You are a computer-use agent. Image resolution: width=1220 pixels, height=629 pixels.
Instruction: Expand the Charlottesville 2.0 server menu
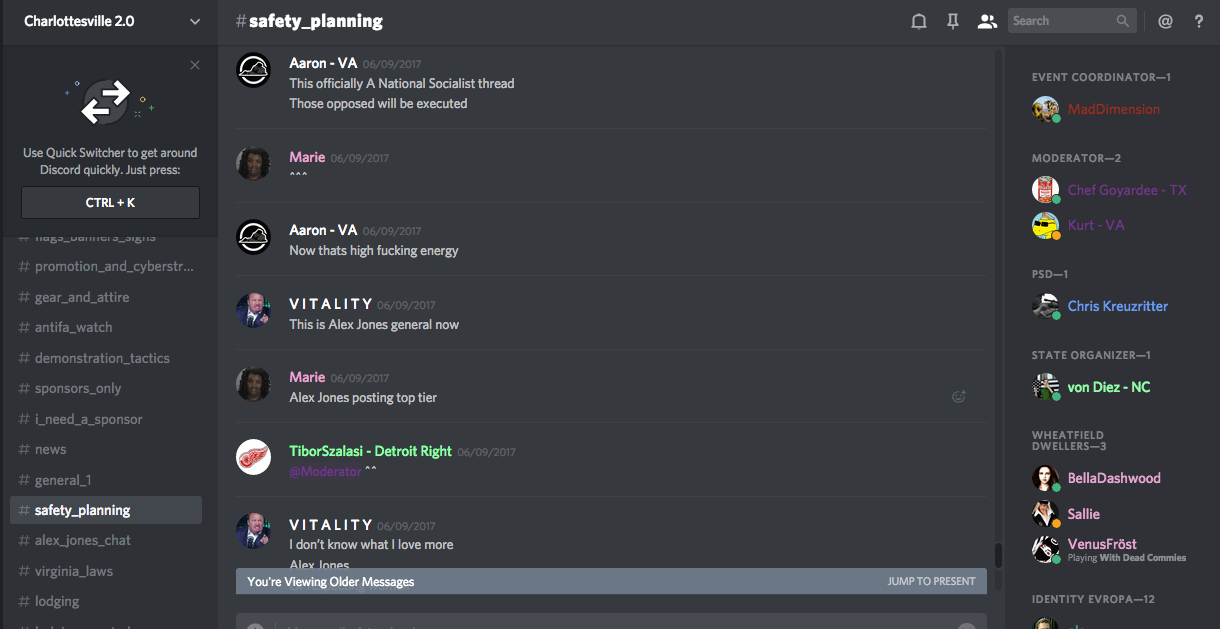point(194,21)
